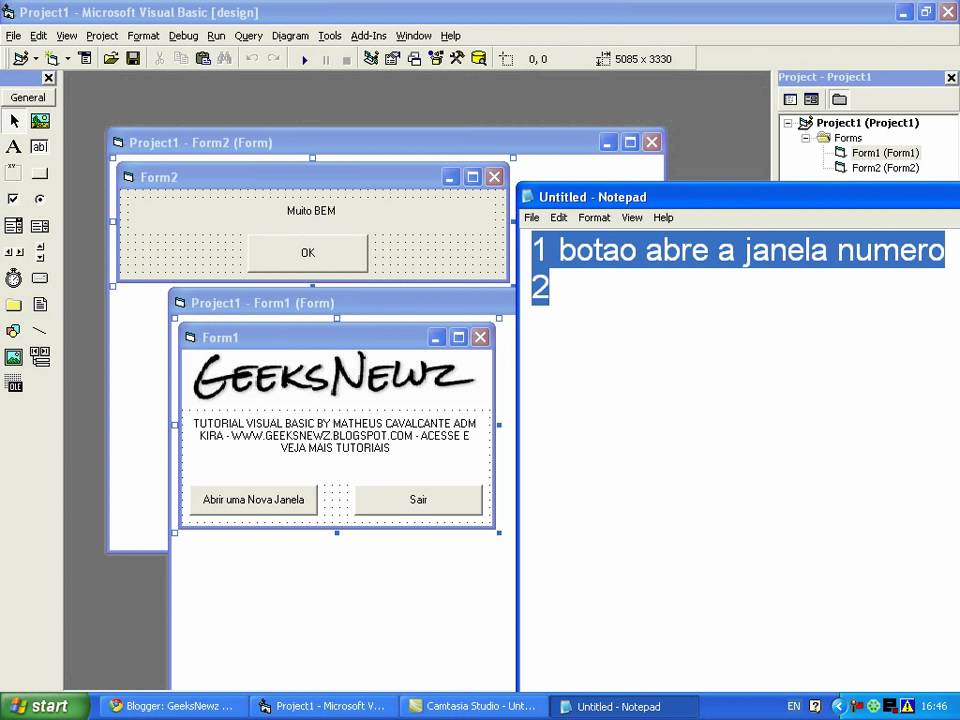Click the Open Project toolbar icon
960x720 pixels.
pyautogui.click(x=111, y=59)
